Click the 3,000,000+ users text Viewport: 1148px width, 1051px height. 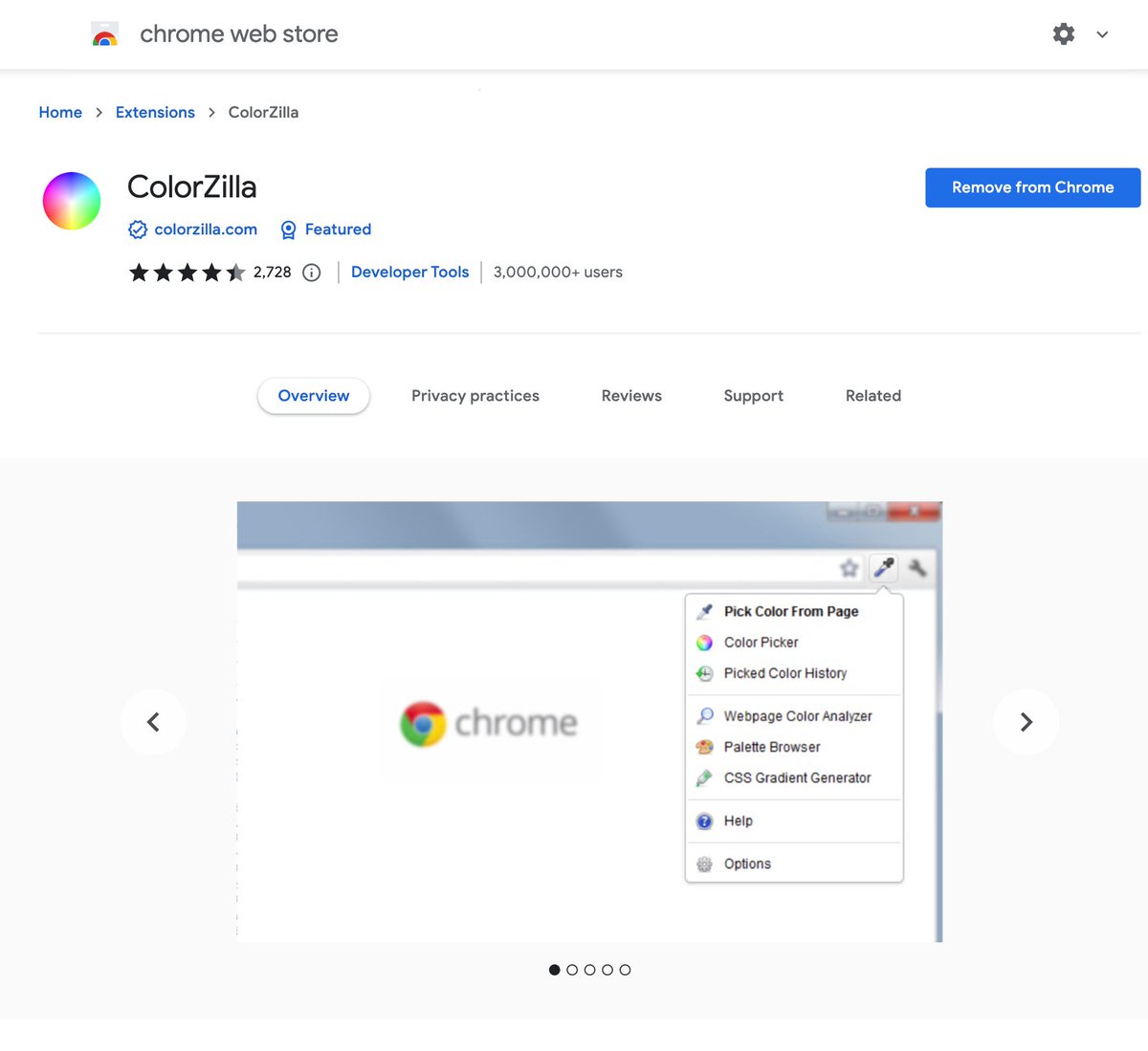click(x=558, y=273)
